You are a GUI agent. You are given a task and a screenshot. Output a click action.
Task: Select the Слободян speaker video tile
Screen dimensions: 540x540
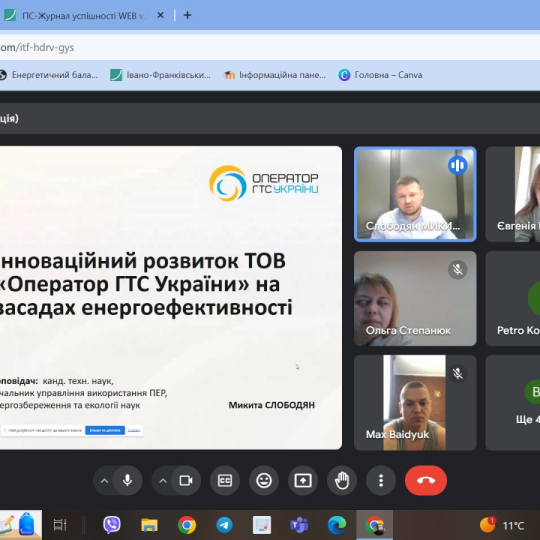point(415,194)
